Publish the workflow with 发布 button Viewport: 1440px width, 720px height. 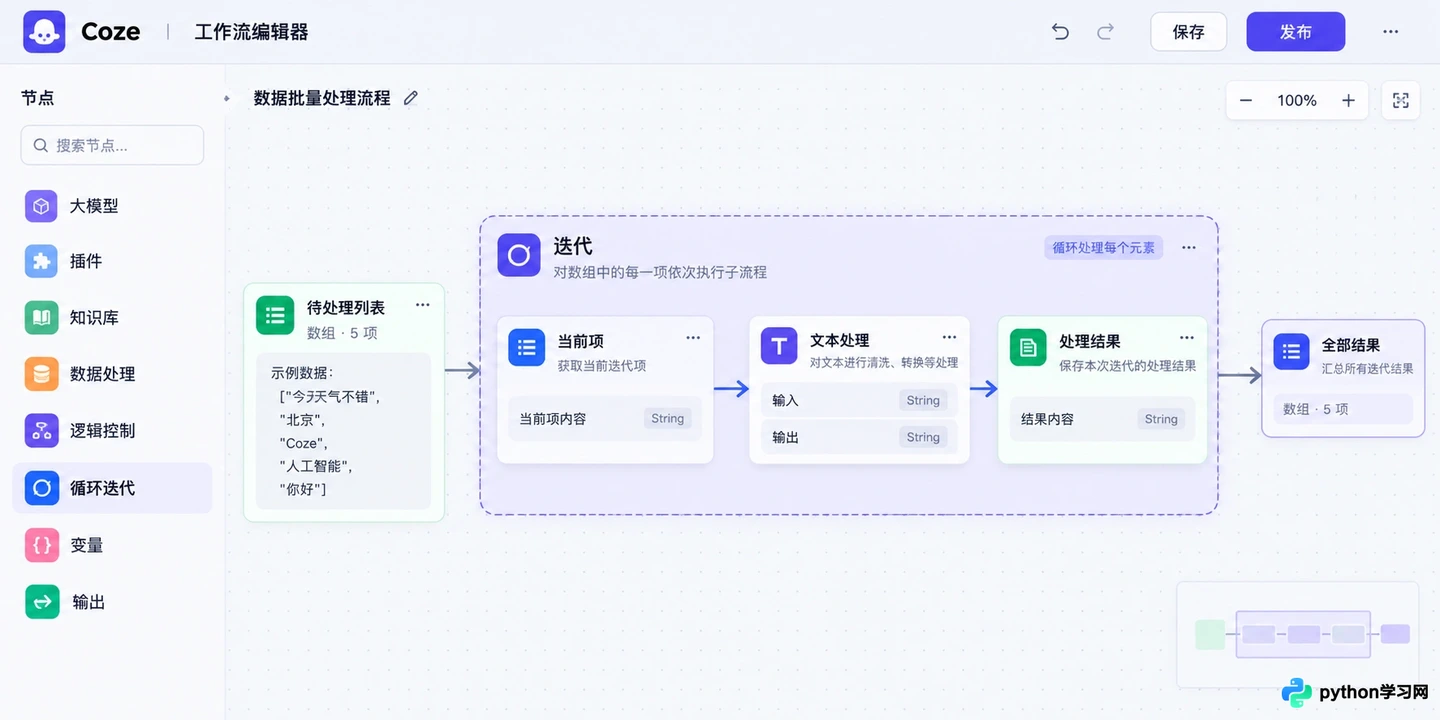coord(1295,32)
